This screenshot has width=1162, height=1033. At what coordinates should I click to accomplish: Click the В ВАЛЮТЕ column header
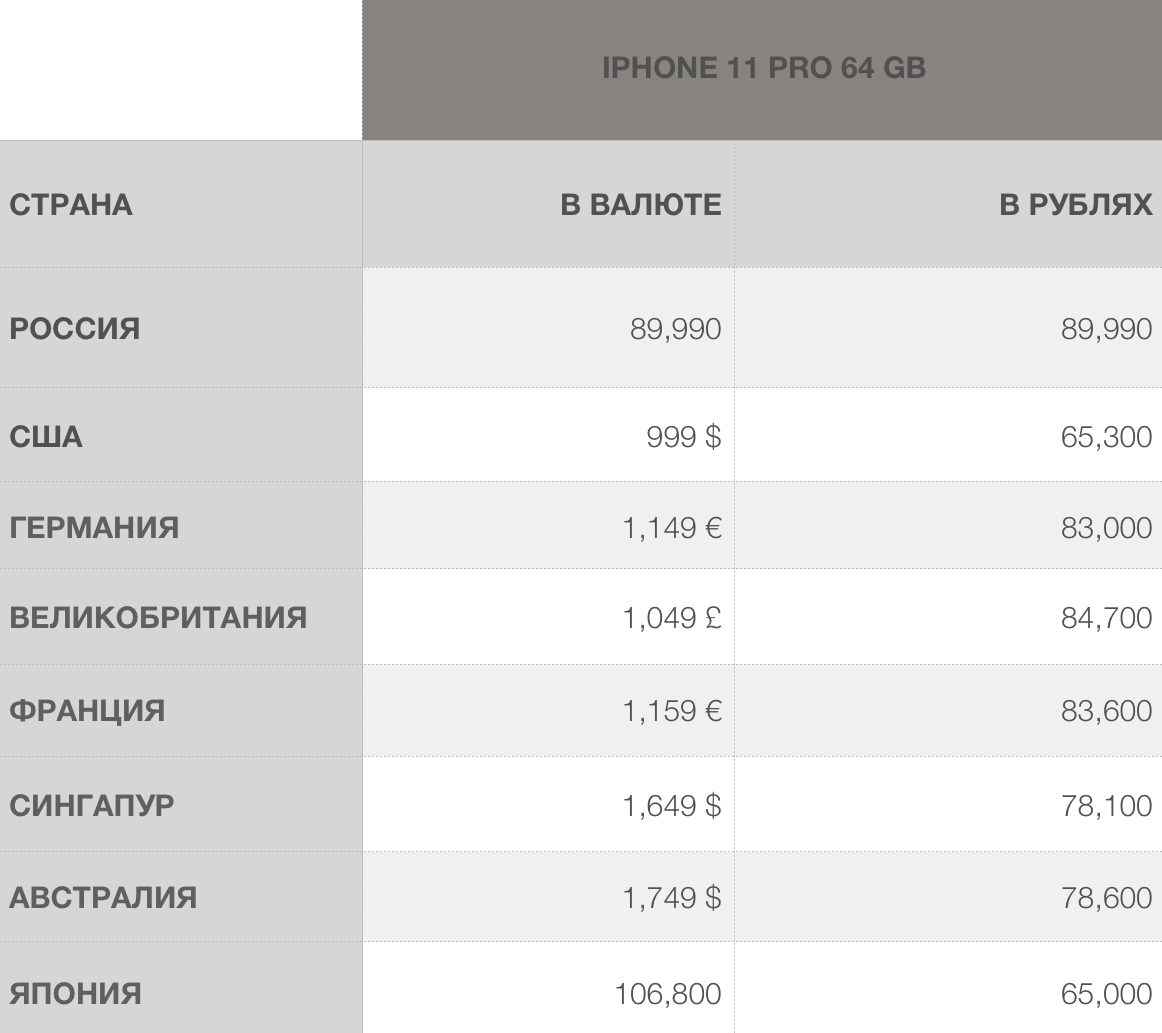click(x=640, y=205)
